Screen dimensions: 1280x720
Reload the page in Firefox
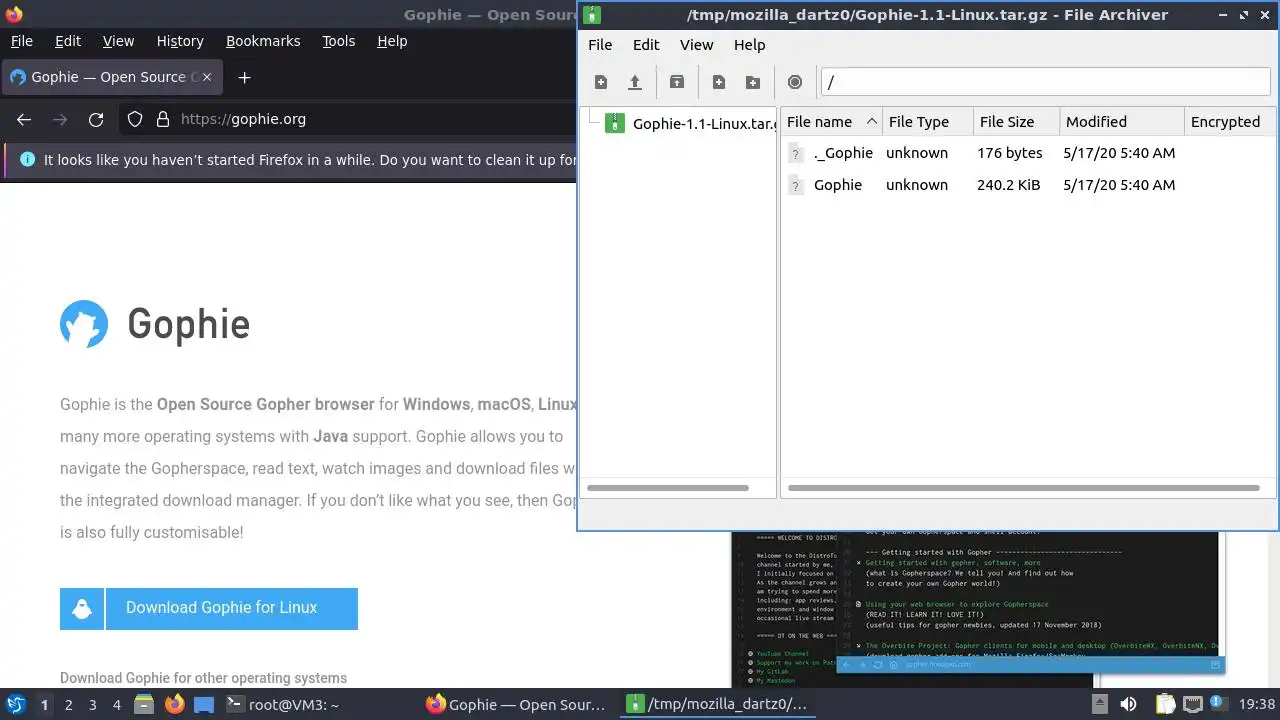tap(96, 119)
